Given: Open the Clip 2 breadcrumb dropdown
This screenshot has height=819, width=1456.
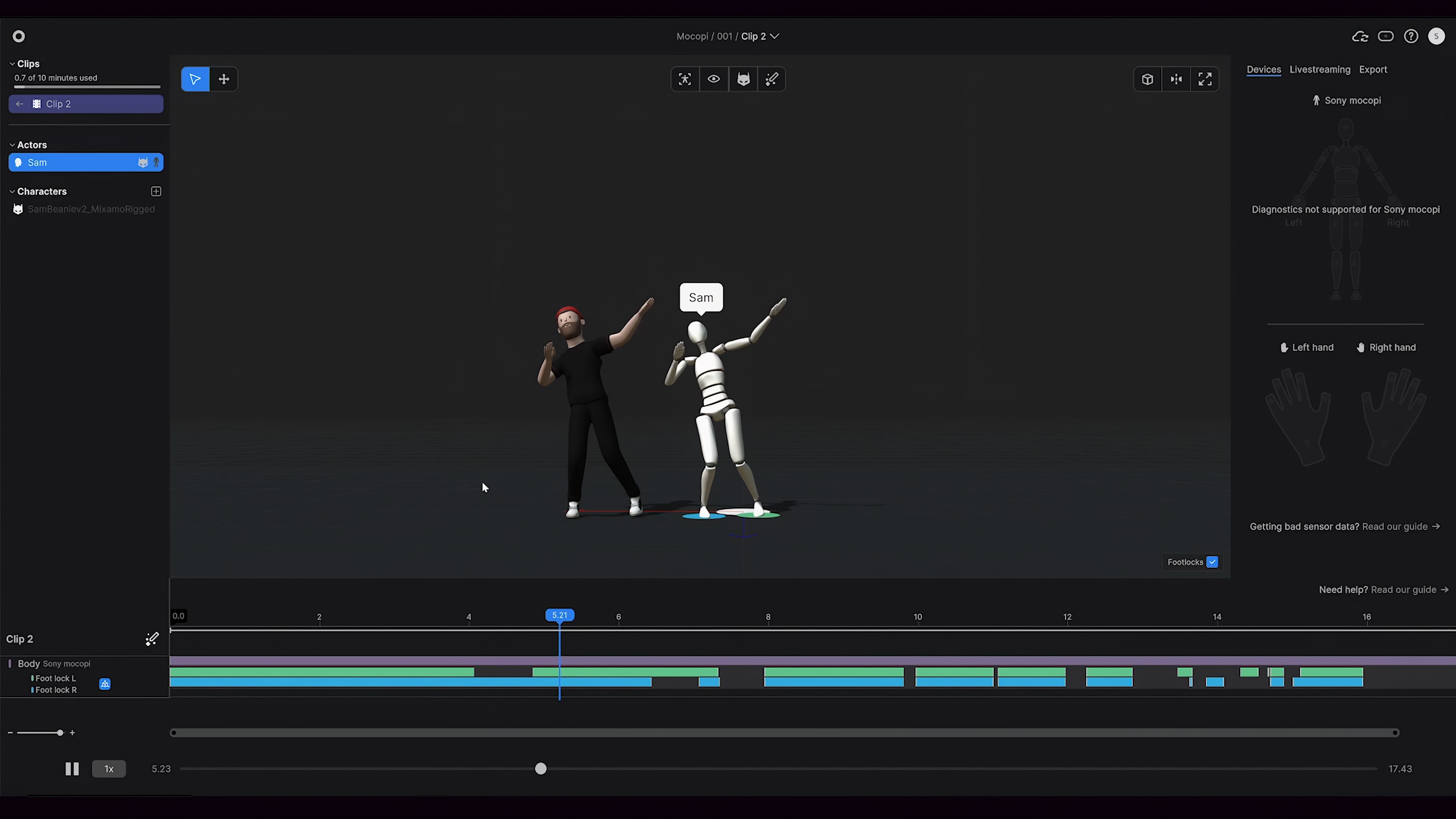Looking at the screenshot, I should [760, 36].
